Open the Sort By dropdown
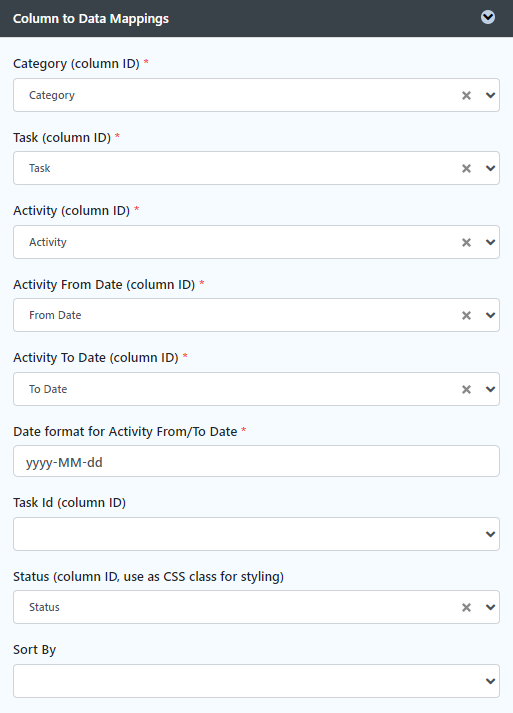513x713 pixels. click(256, 681)
